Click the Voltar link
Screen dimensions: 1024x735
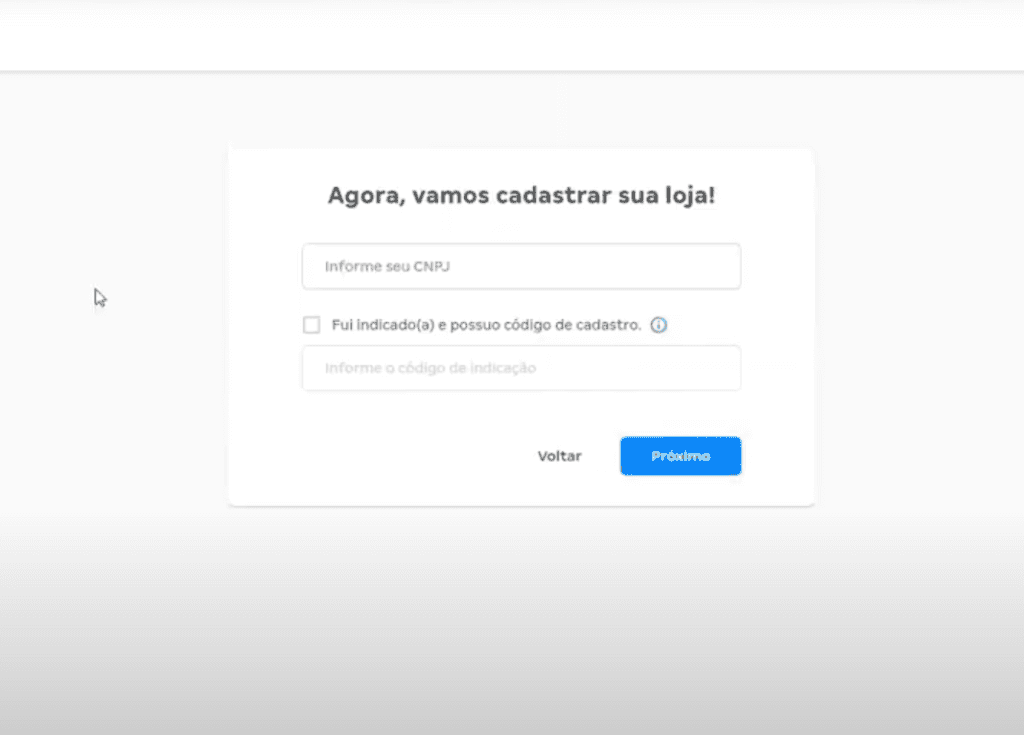pyautogui.click(x=560, y=456)
